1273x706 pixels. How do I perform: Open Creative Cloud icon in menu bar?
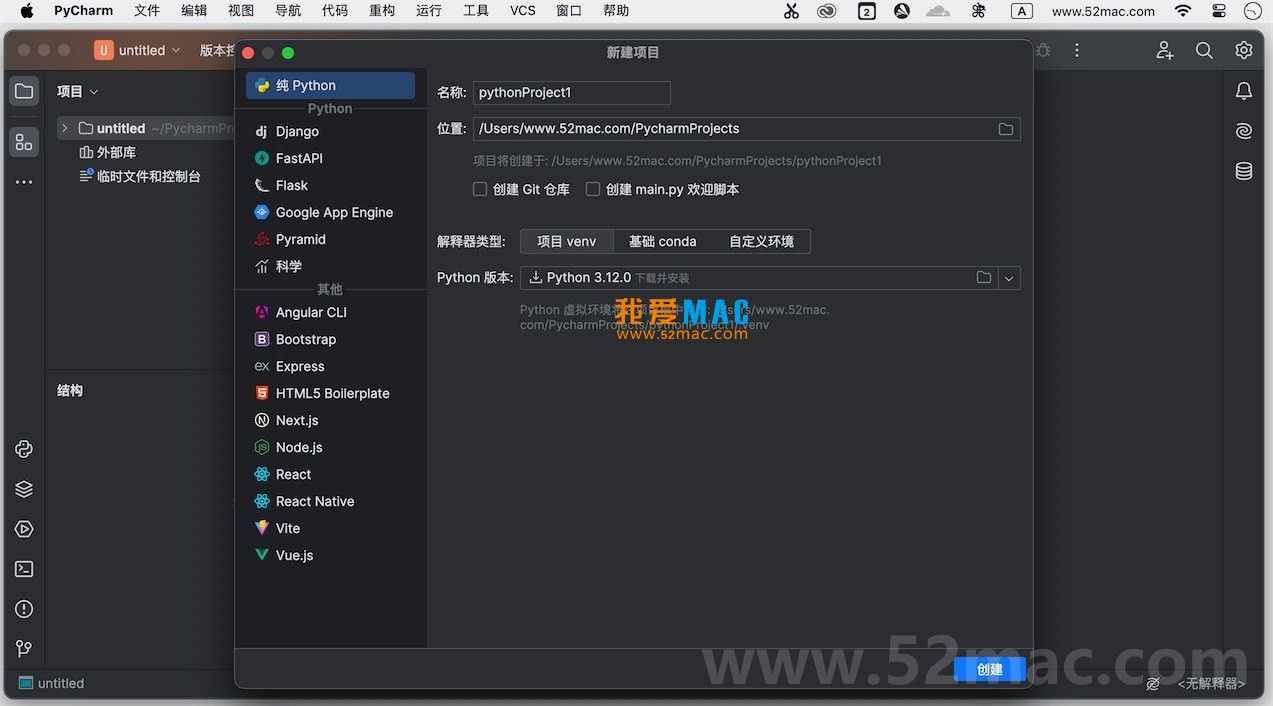826,11
